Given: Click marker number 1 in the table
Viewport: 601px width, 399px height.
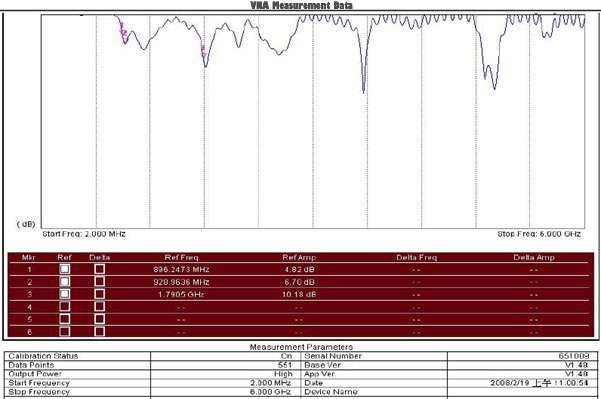Looking at the screenshot, I should [x=30, y=269].
